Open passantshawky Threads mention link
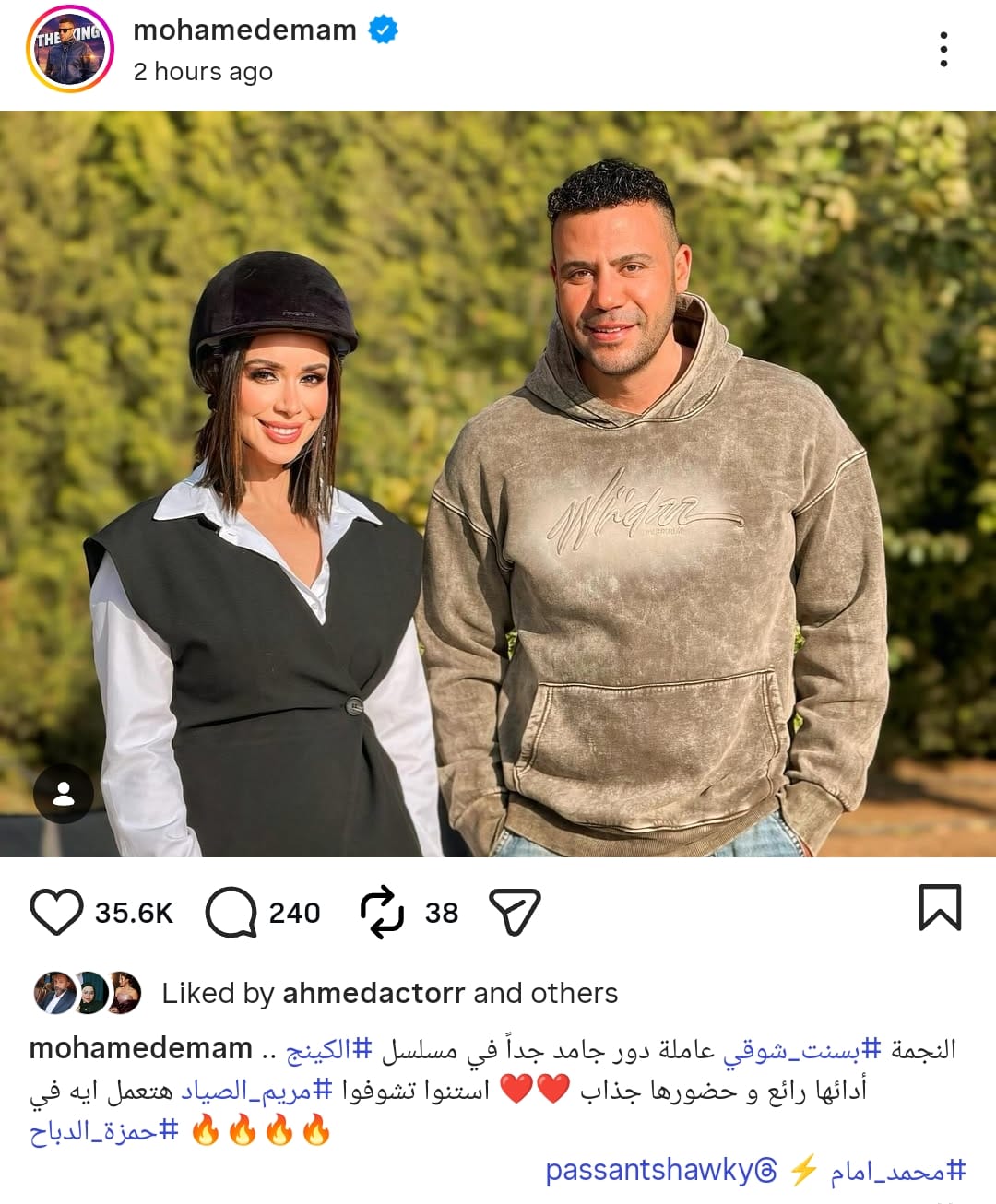Image resolution: width=996 pixels, height=1204 pixels. pos(661,1170)
